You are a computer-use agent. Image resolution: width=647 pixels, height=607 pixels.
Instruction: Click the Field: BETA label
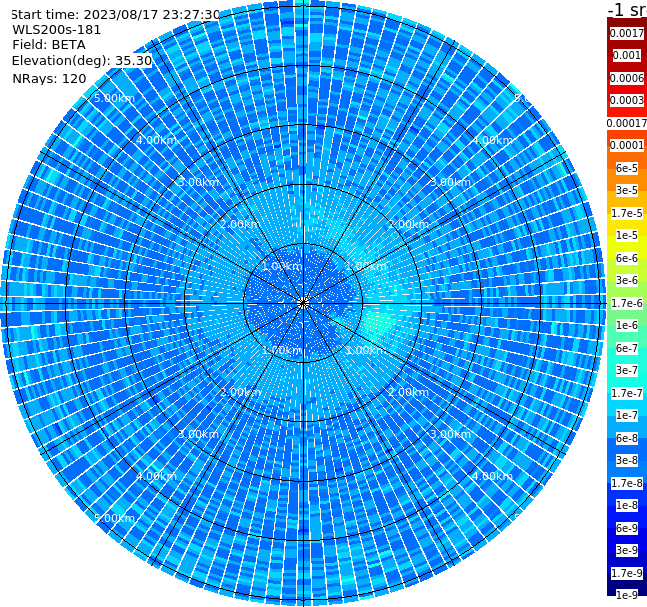point(49,45)
